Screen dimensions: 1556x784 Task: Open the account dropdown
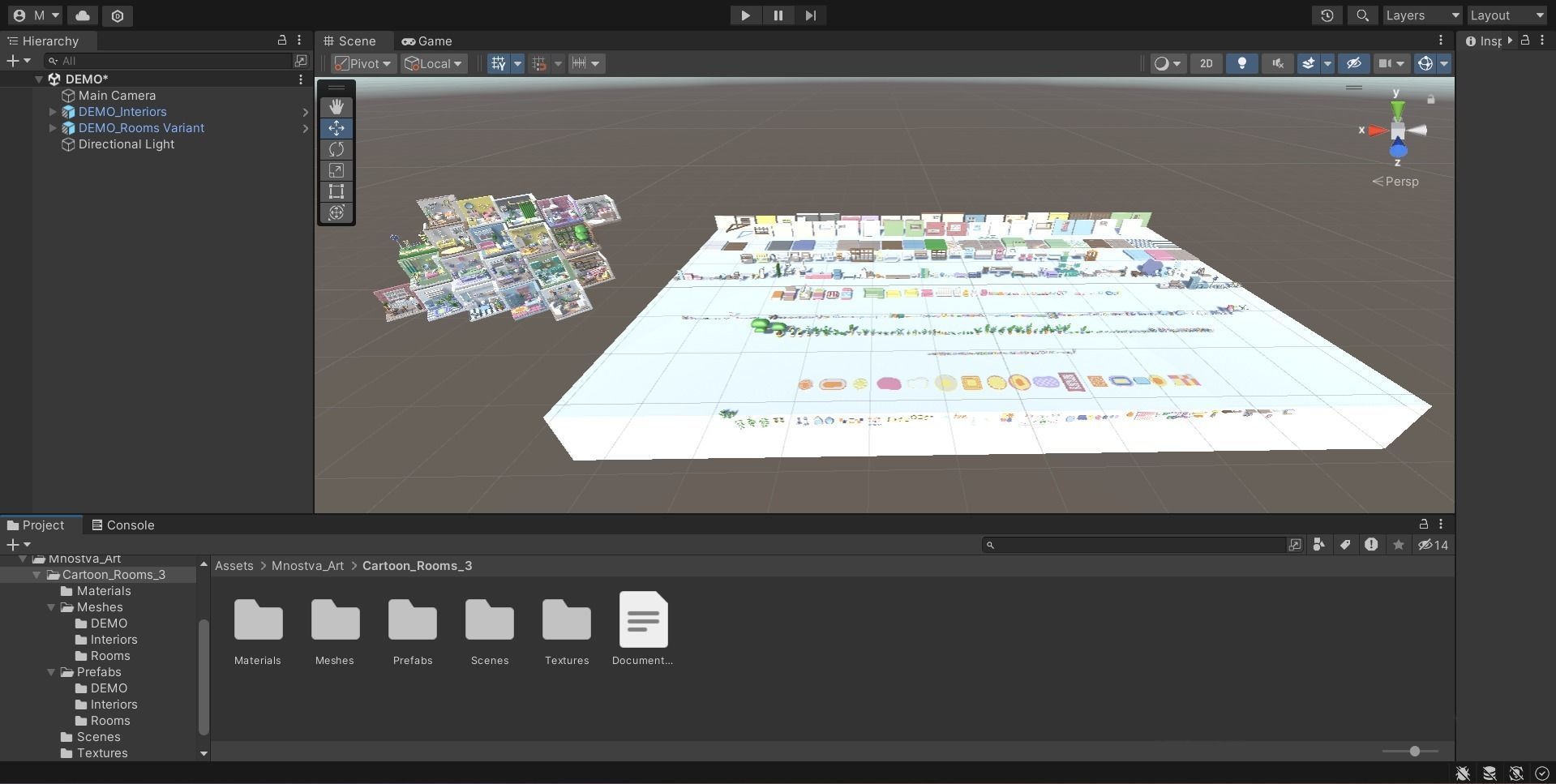pos(36,15)
